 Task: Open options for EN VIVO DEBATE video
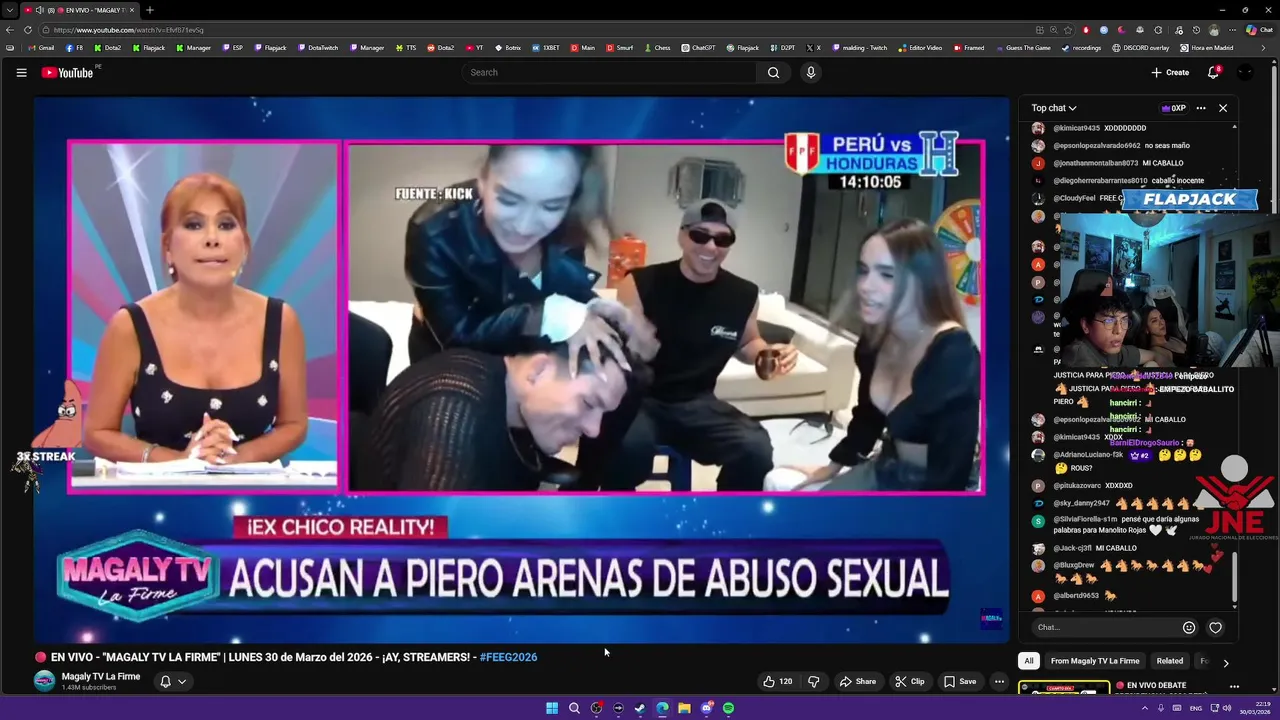tap(1234, 687)
